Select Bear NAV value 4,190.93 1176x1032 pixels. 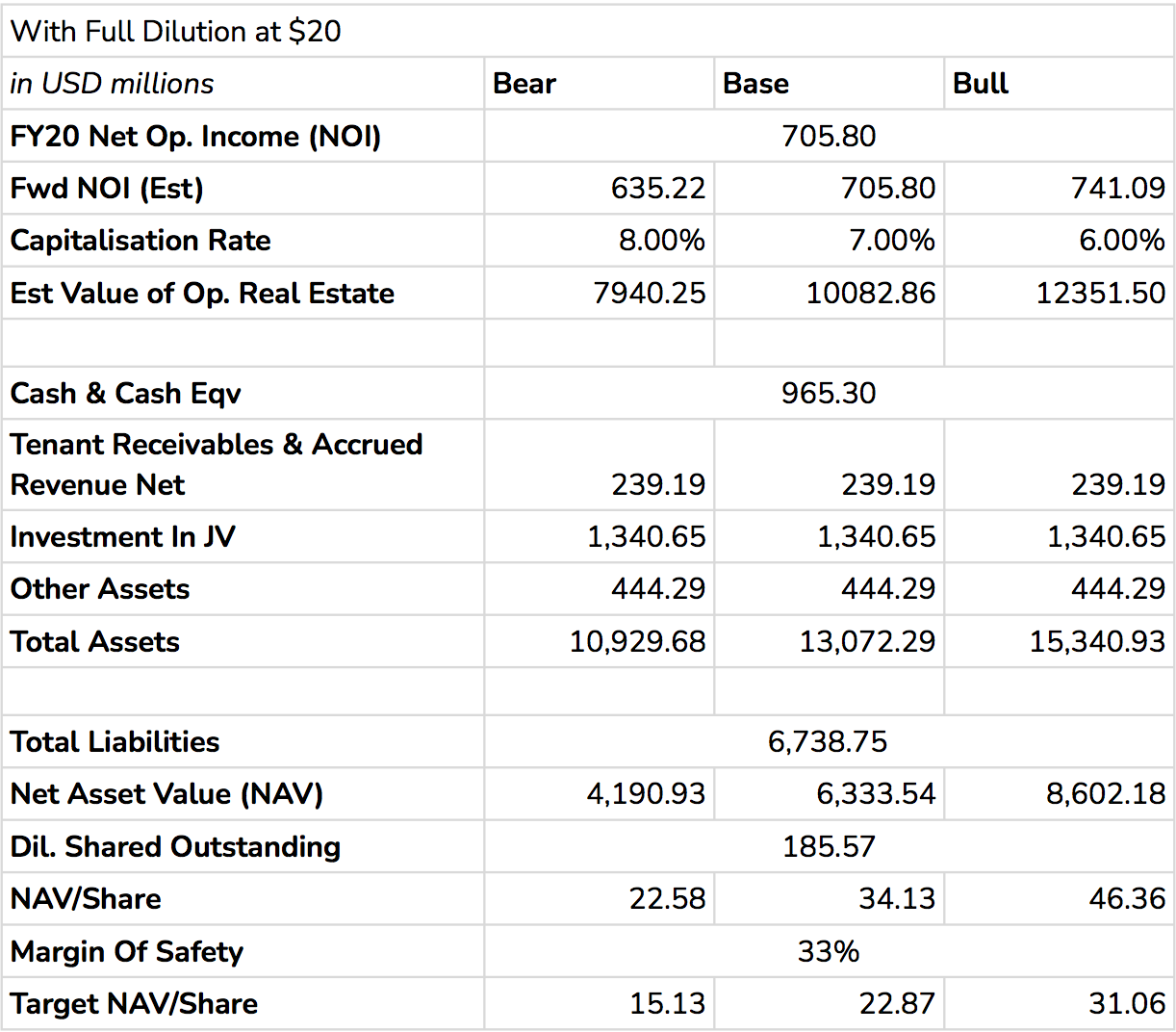[599, 793]
